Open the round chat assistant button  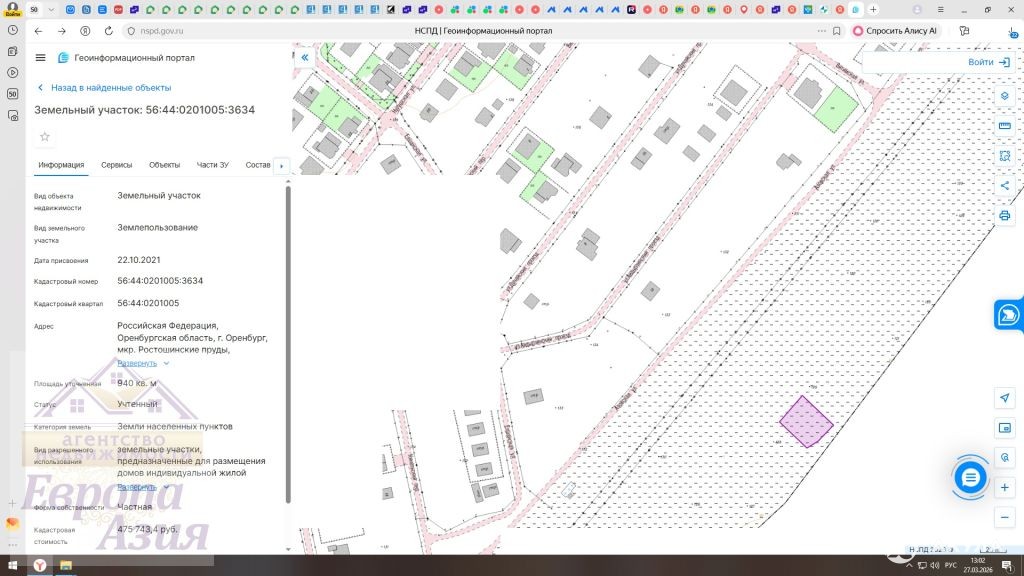click(969, 478)
